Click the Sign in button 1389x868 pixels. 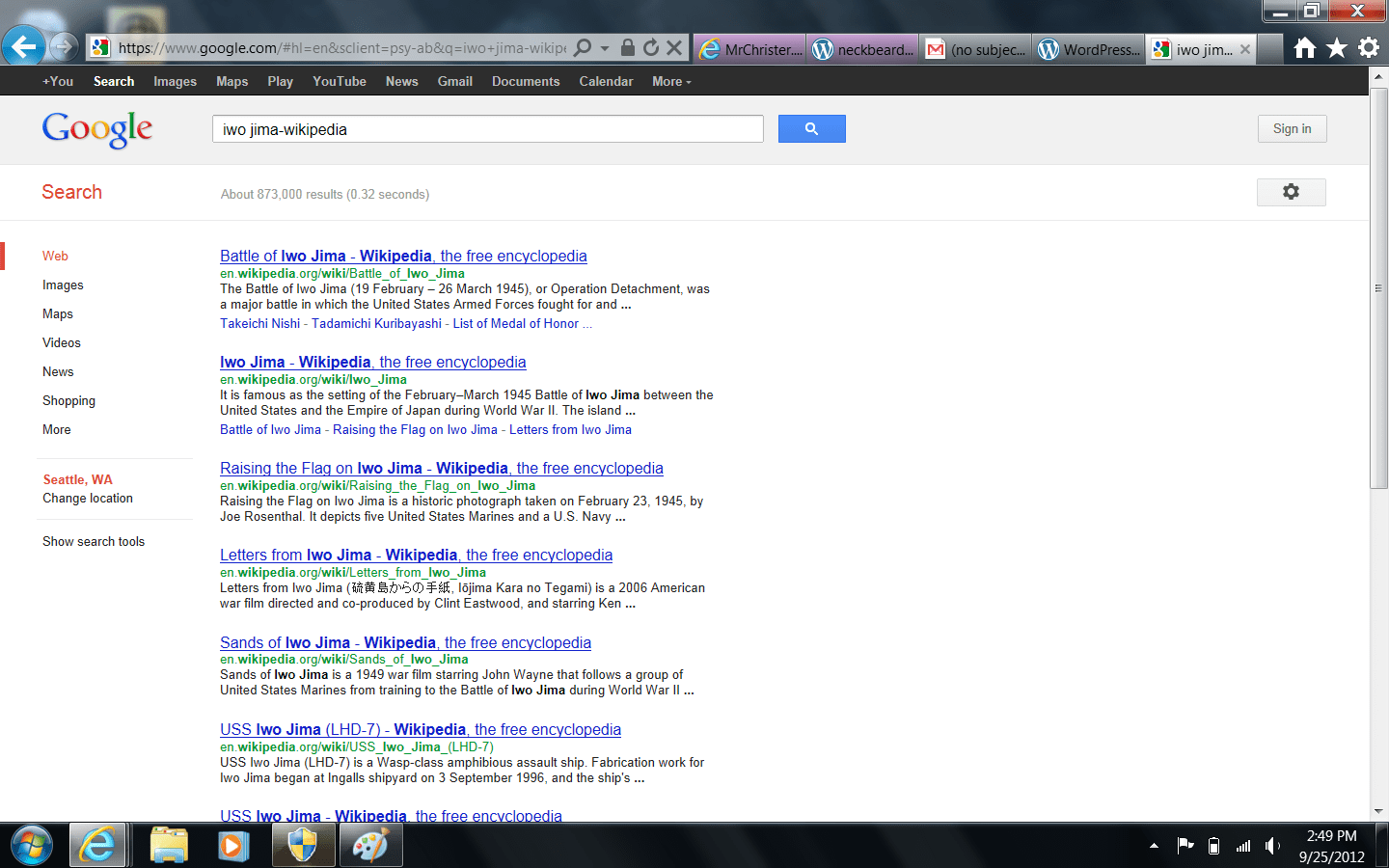[1292, 129]
